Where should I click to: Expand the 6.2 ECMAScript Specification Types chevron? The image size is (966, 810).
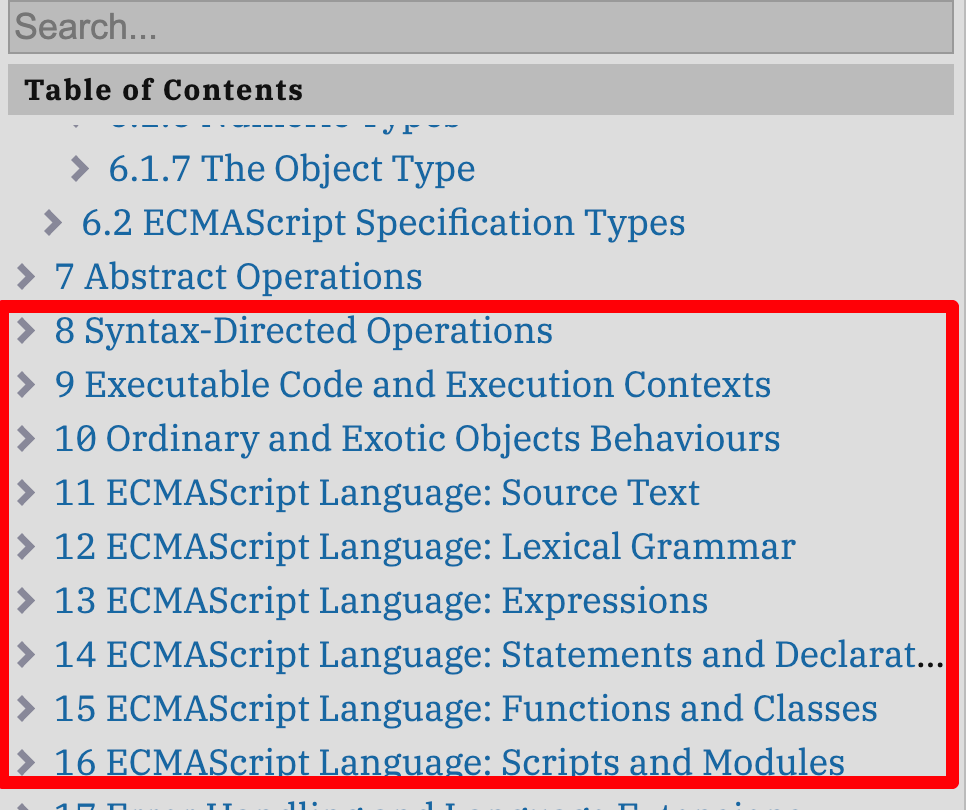click(x=53, y=222)
